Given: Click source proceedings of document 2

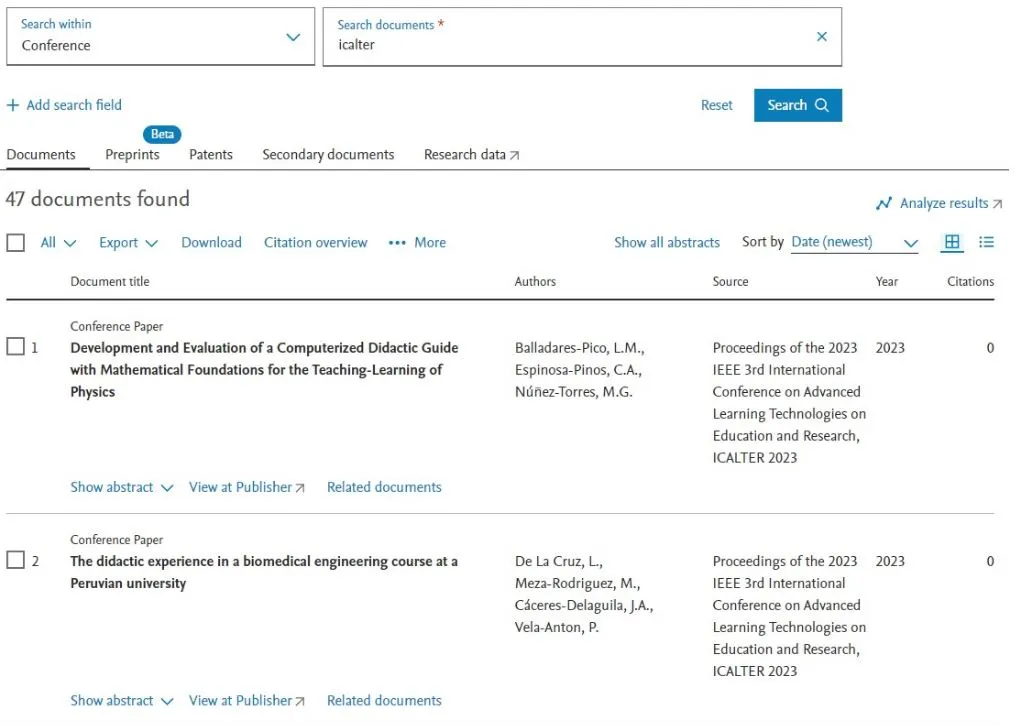Looking at the screenshot, I should point(789,616).
